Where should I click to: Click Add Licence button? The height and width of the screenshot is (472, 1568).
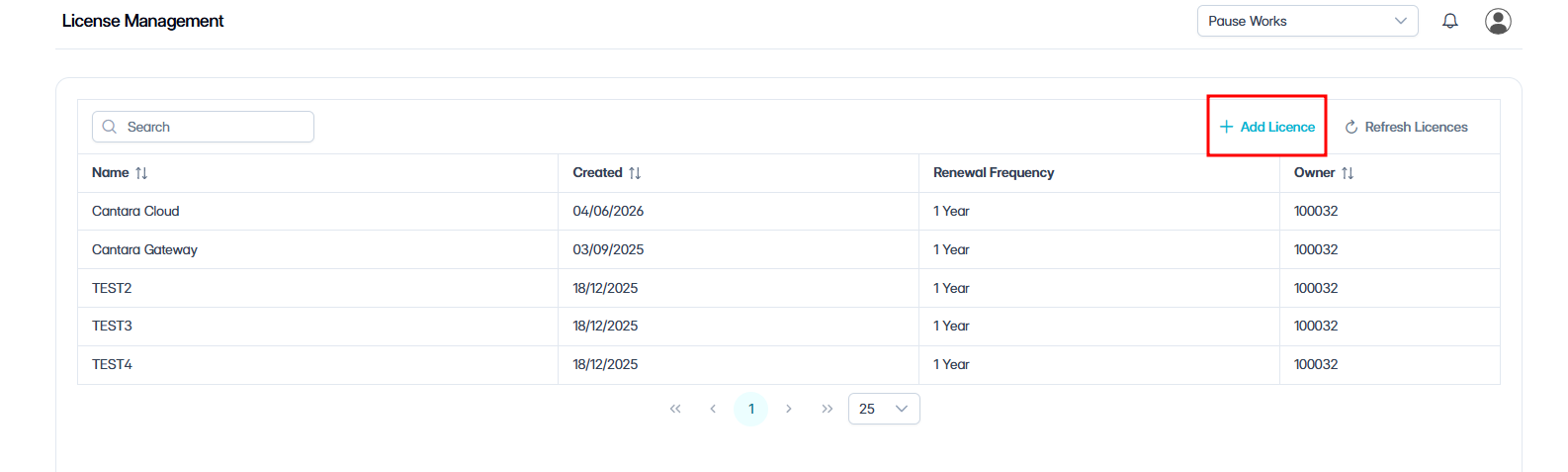[1266, 127]
